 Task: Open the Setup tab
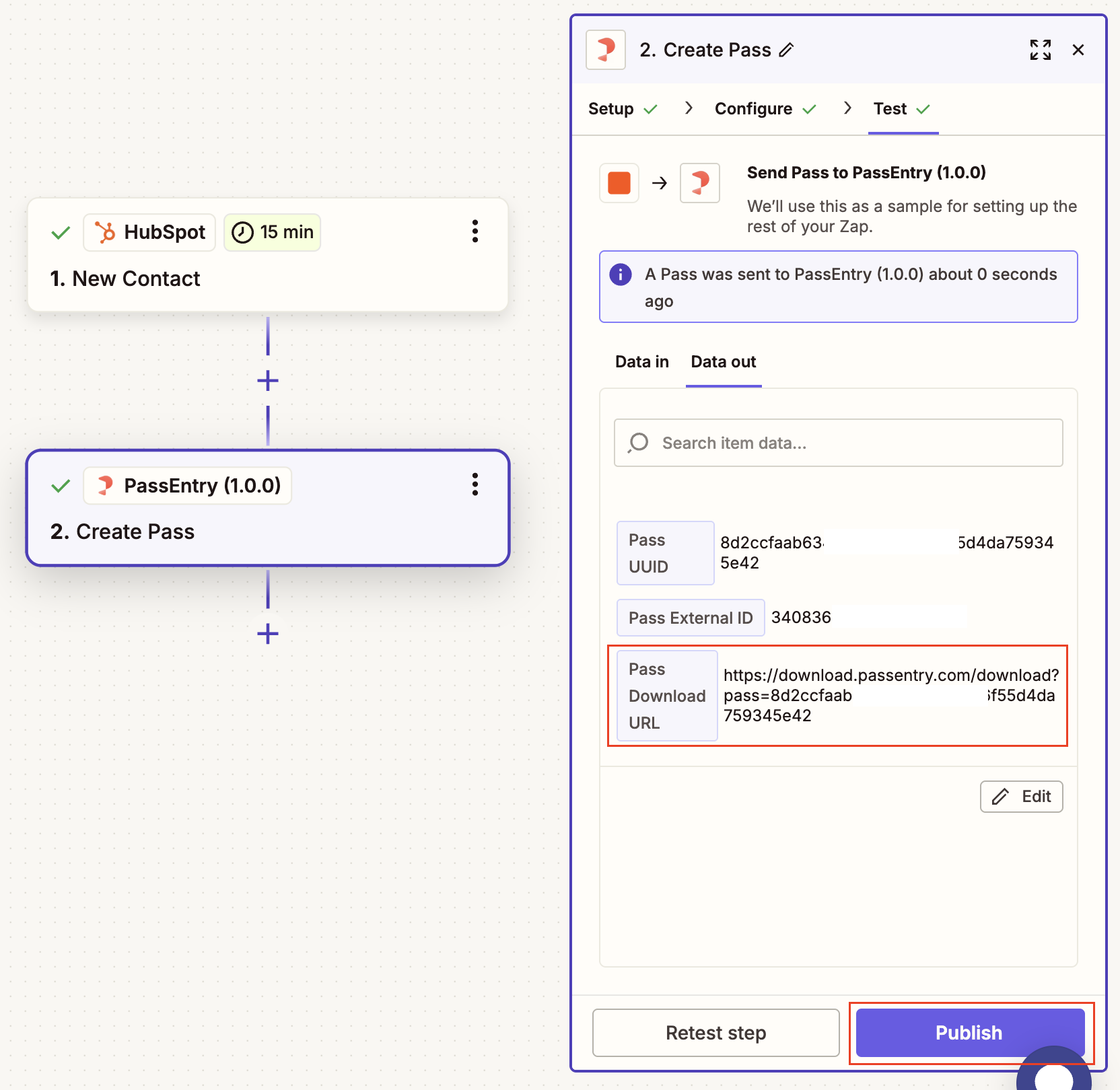(623, 109)
